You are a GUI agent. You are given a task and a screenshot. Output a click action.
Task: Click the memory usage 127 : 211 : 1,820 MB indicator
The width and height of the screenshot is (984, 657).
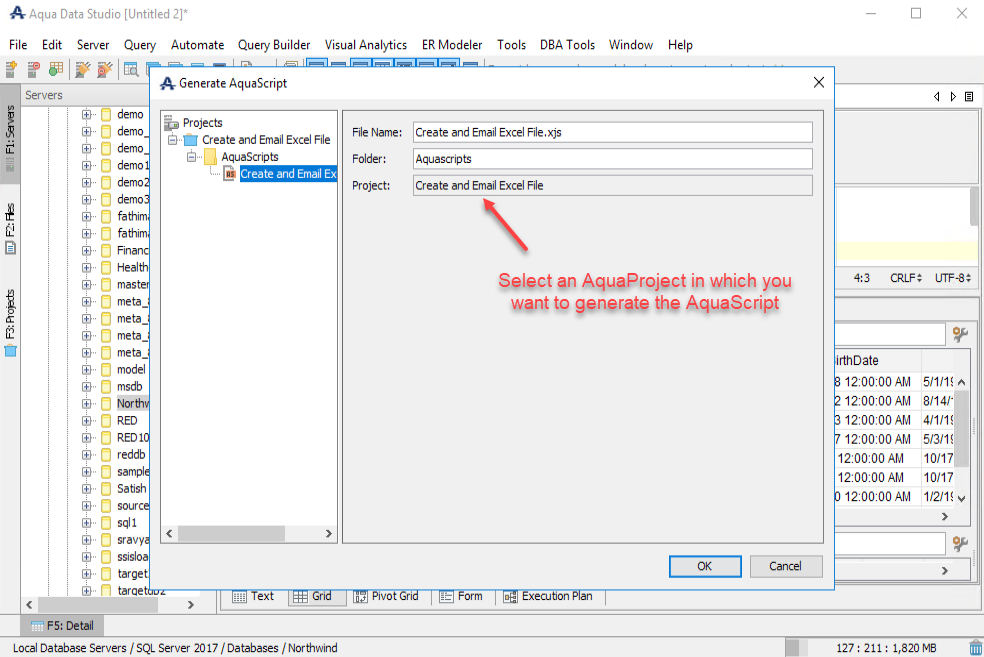[x=885, y=648]
